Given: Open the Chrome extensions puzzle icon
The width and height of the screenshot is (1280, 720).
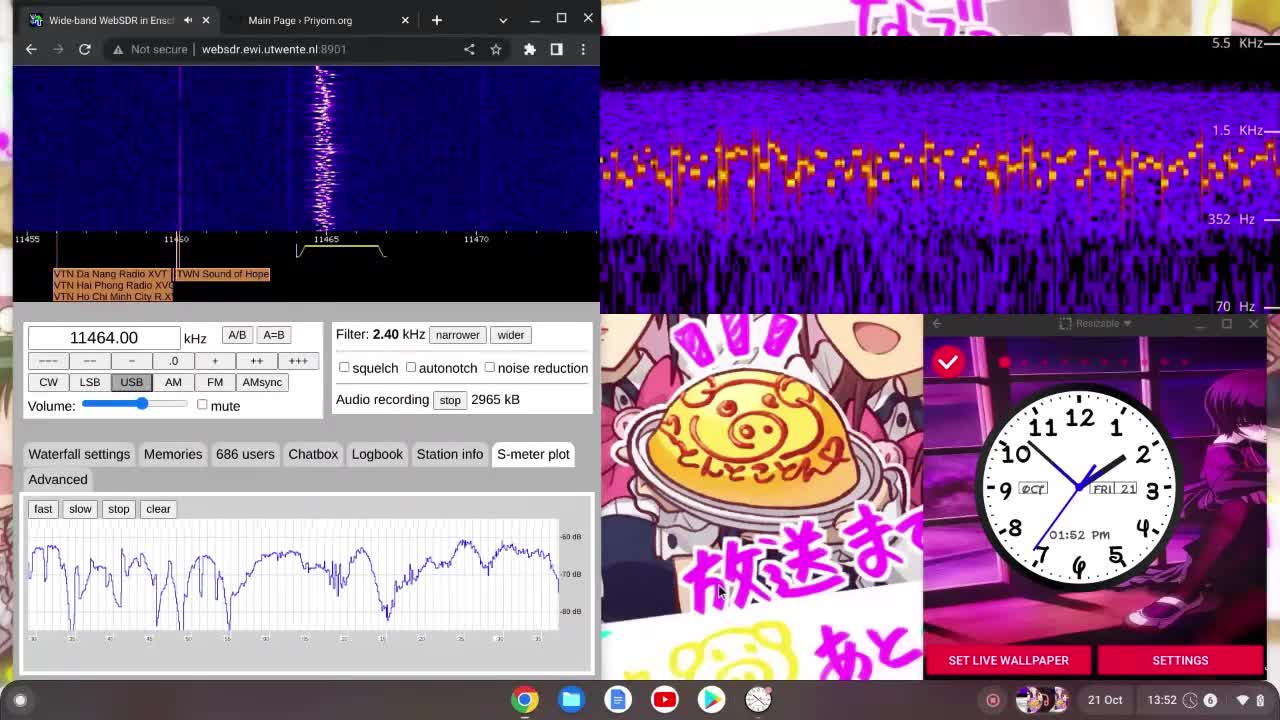Looking at the screenshot, I should click(x=530, y=49).
